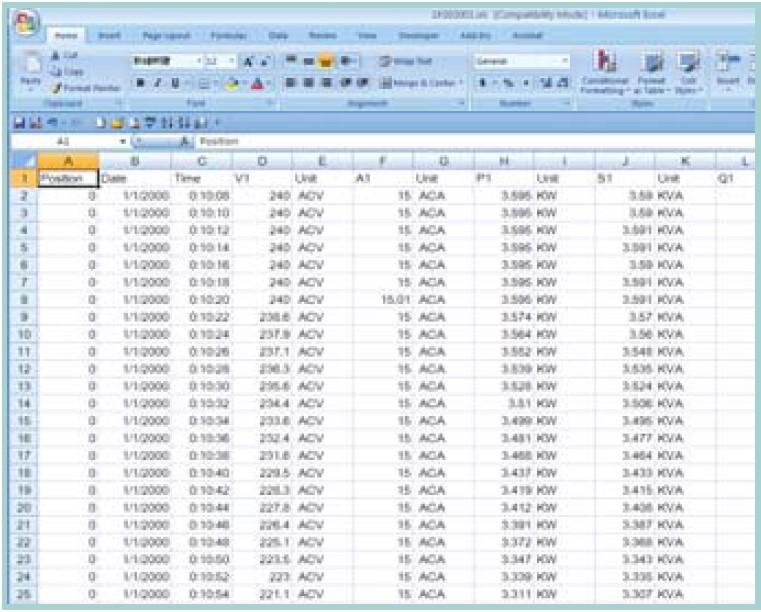Toggle Wrap Text for the selected cell
This screenshot has height=612, width=761.
[x=410, y=61]
